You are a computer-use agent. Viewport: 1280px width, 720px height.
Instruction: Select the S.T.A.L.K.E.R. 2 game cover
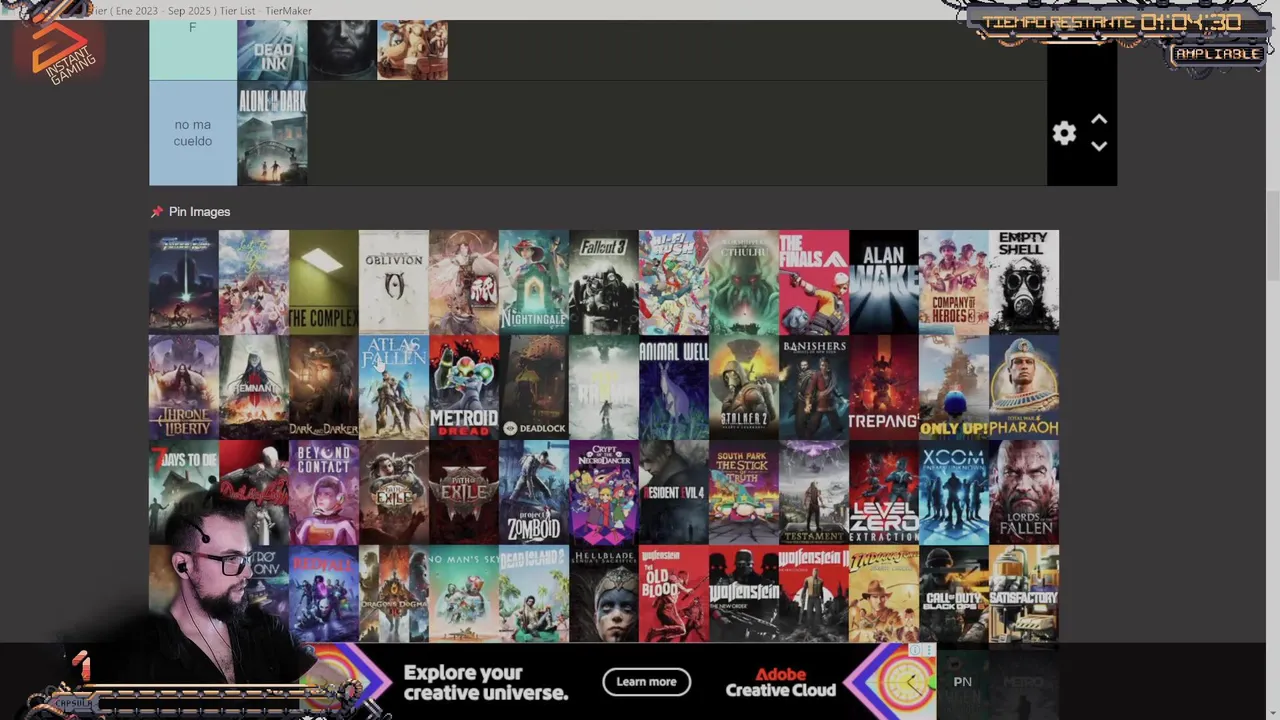(x=744, y=387)
